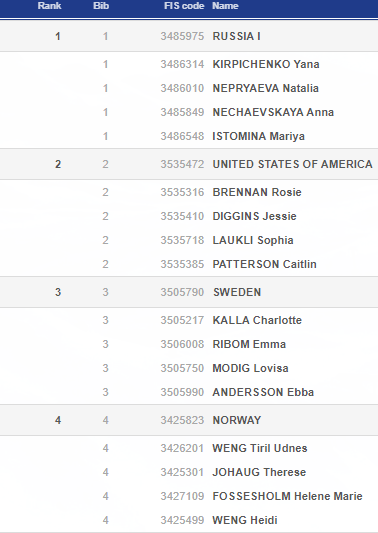
Task: Select JOHAUG Therese row
Action: point(189,472)
